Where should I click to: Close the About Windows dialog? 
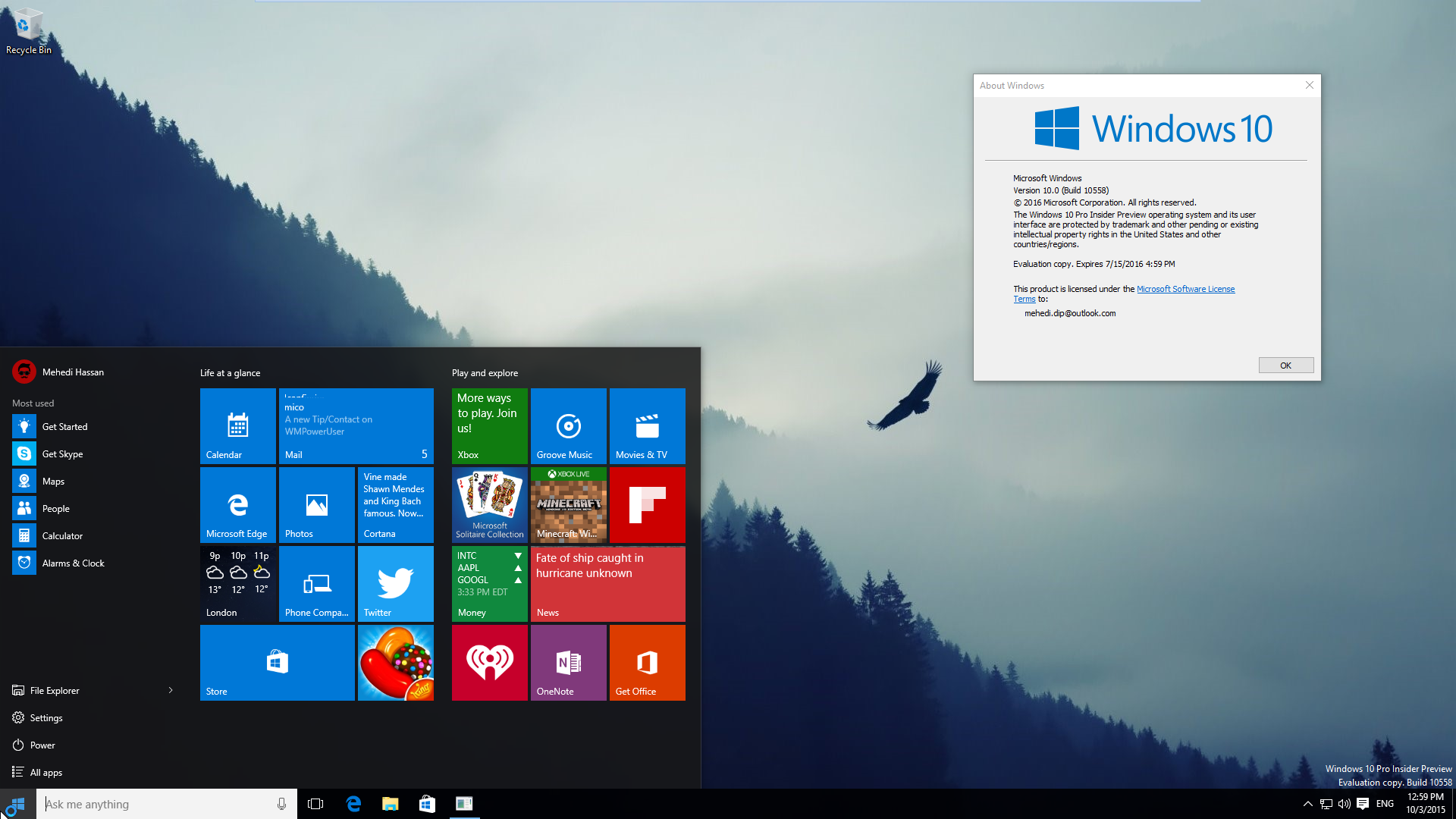click(x=1309, y=85)
